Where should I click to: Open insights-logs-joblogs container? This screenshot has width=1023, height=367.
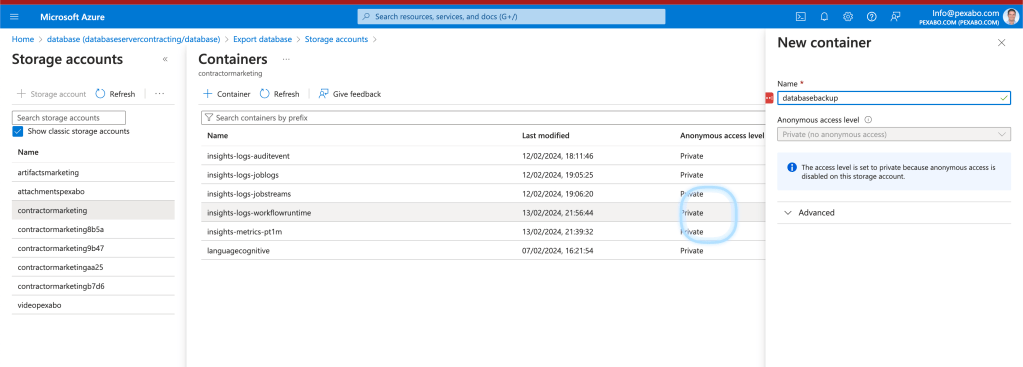[x=243, y=175]
